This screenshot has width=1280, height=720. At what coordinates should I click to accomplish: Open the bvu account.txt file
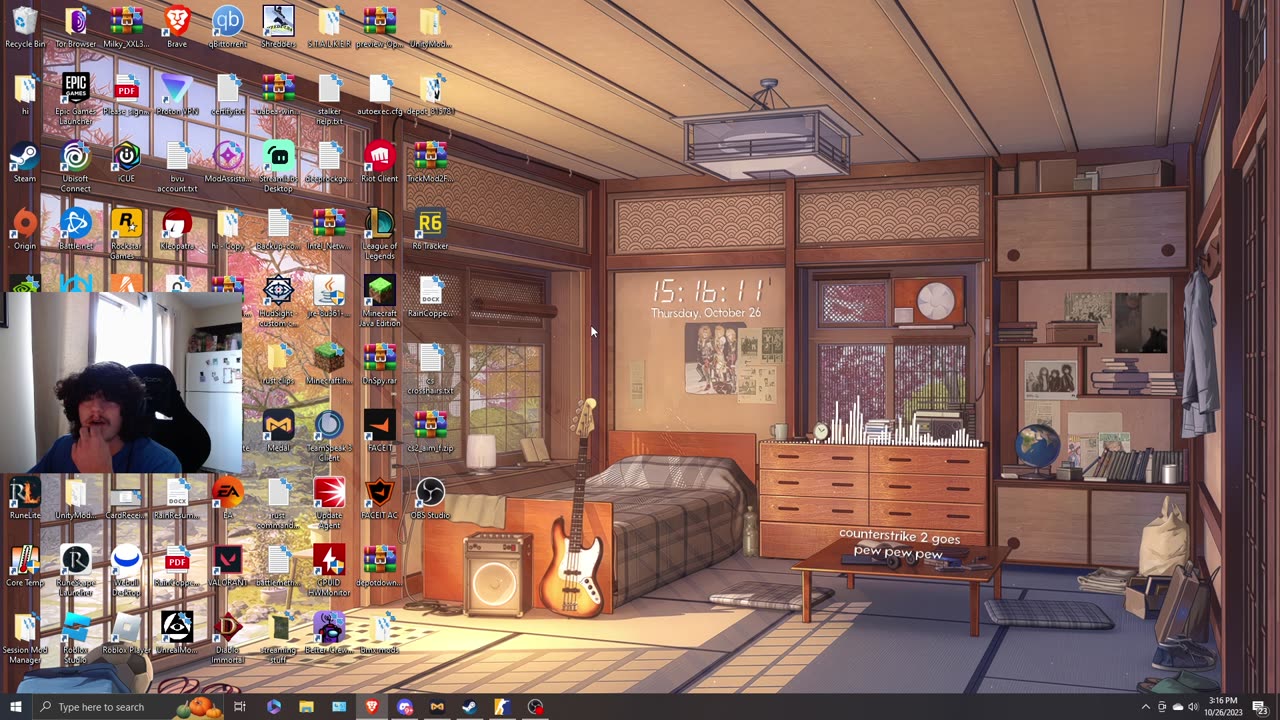tap(177, 167)
